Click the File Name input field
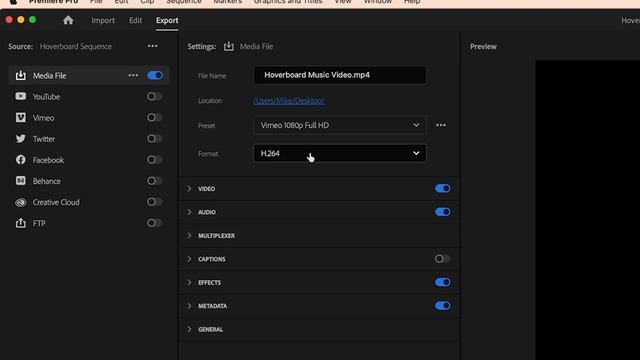The image size is (640, 360). (x=340, y=75)
